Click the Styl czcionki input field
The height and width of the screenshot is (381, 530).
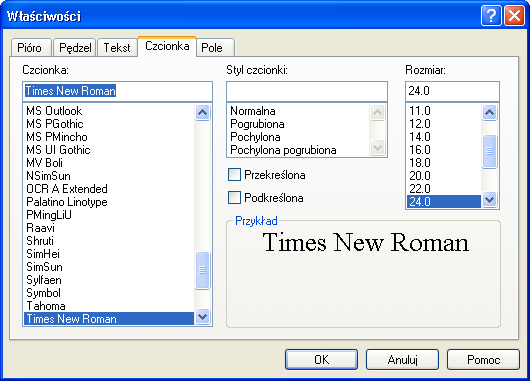pyautogui.click(x=307, y=91)
